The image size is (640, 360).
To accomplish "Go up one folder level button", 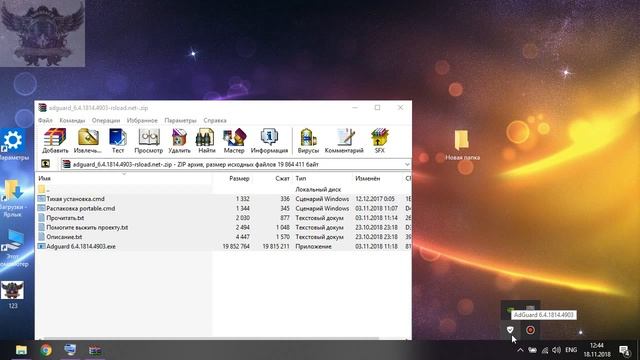I will pos(45,164).
